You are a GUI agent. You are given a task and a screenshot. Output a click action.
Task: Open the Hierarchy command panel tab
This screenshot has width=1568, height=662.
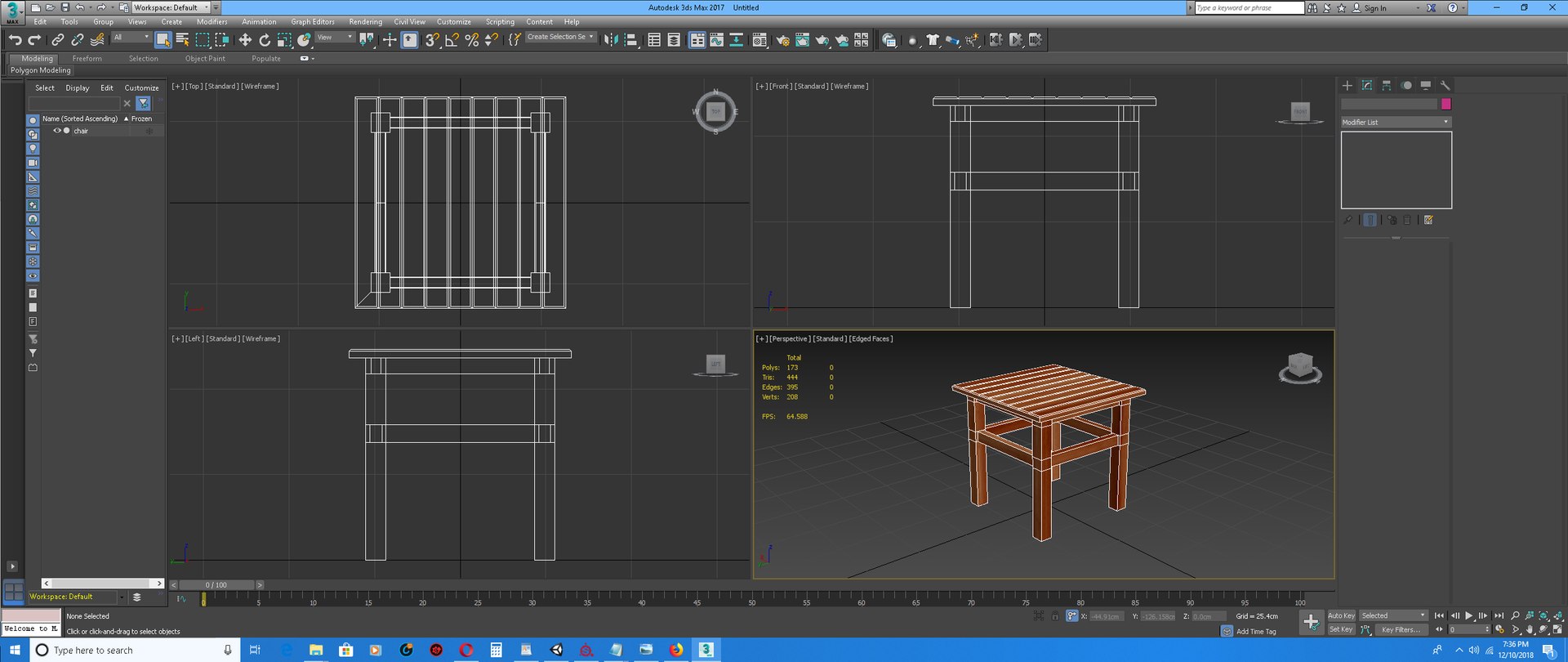tap(1387, 85)
